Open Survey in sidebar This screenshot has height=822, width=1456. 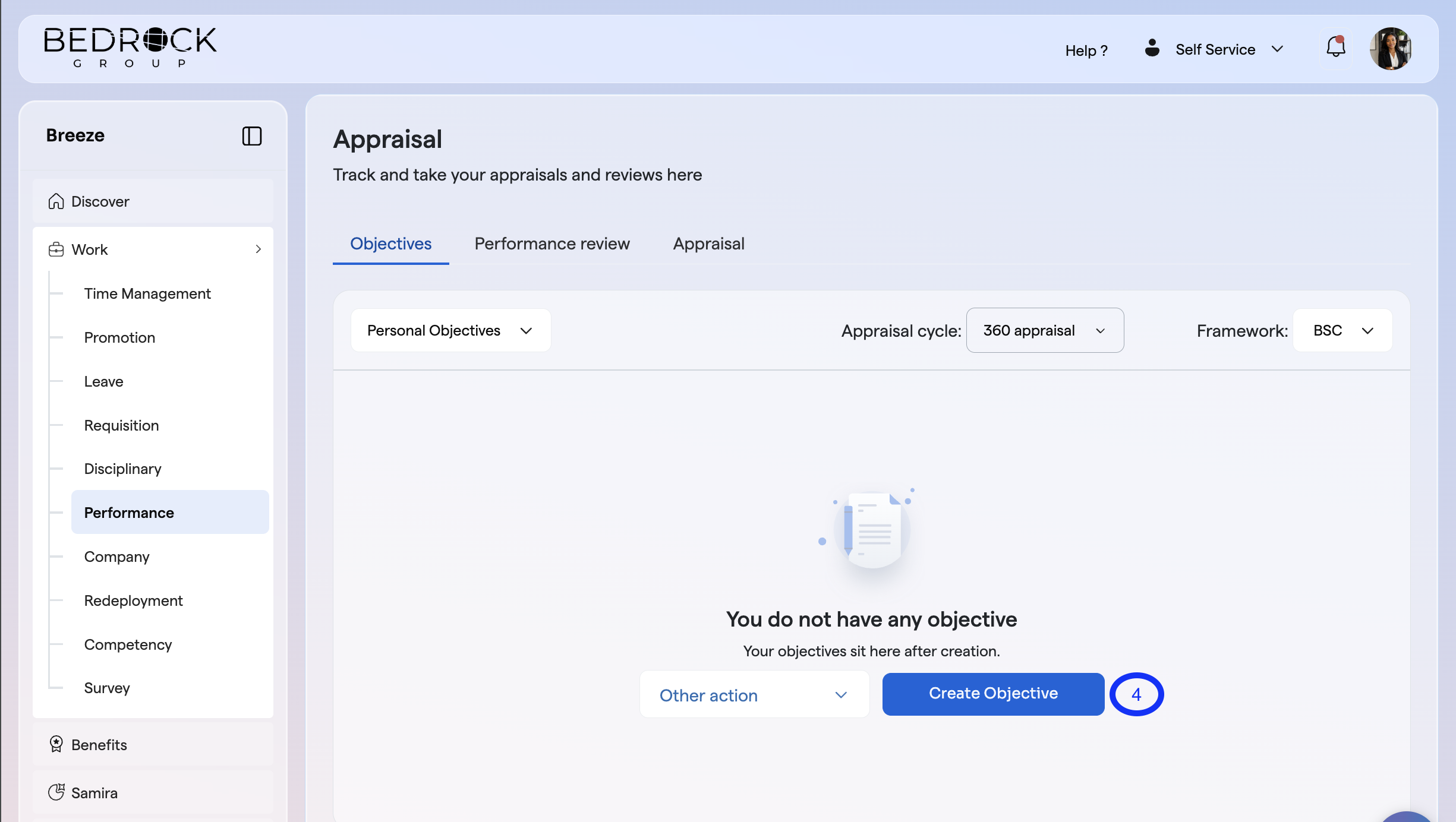click(107, 688)
